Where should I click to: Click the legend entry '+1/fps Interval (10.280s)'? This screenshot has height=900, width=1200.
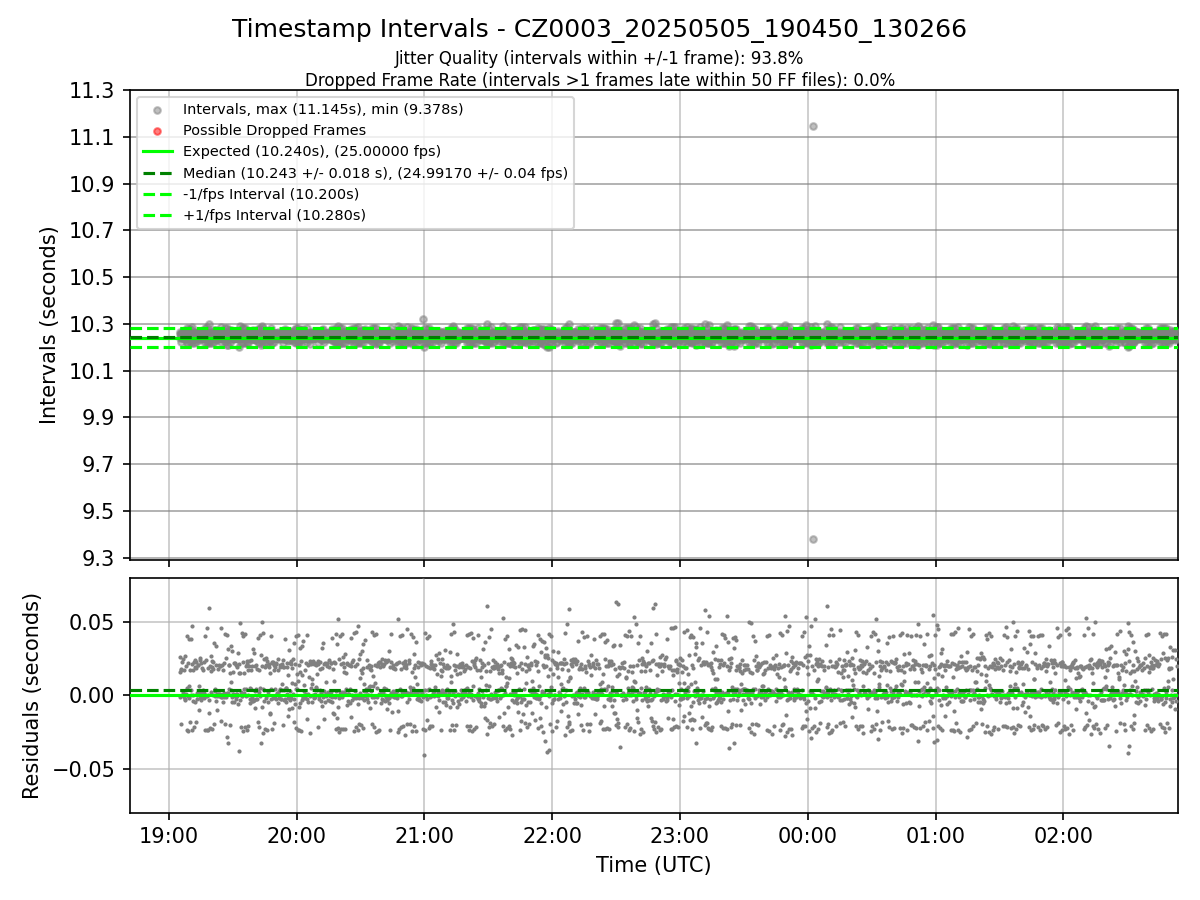(x=274, y=215)
